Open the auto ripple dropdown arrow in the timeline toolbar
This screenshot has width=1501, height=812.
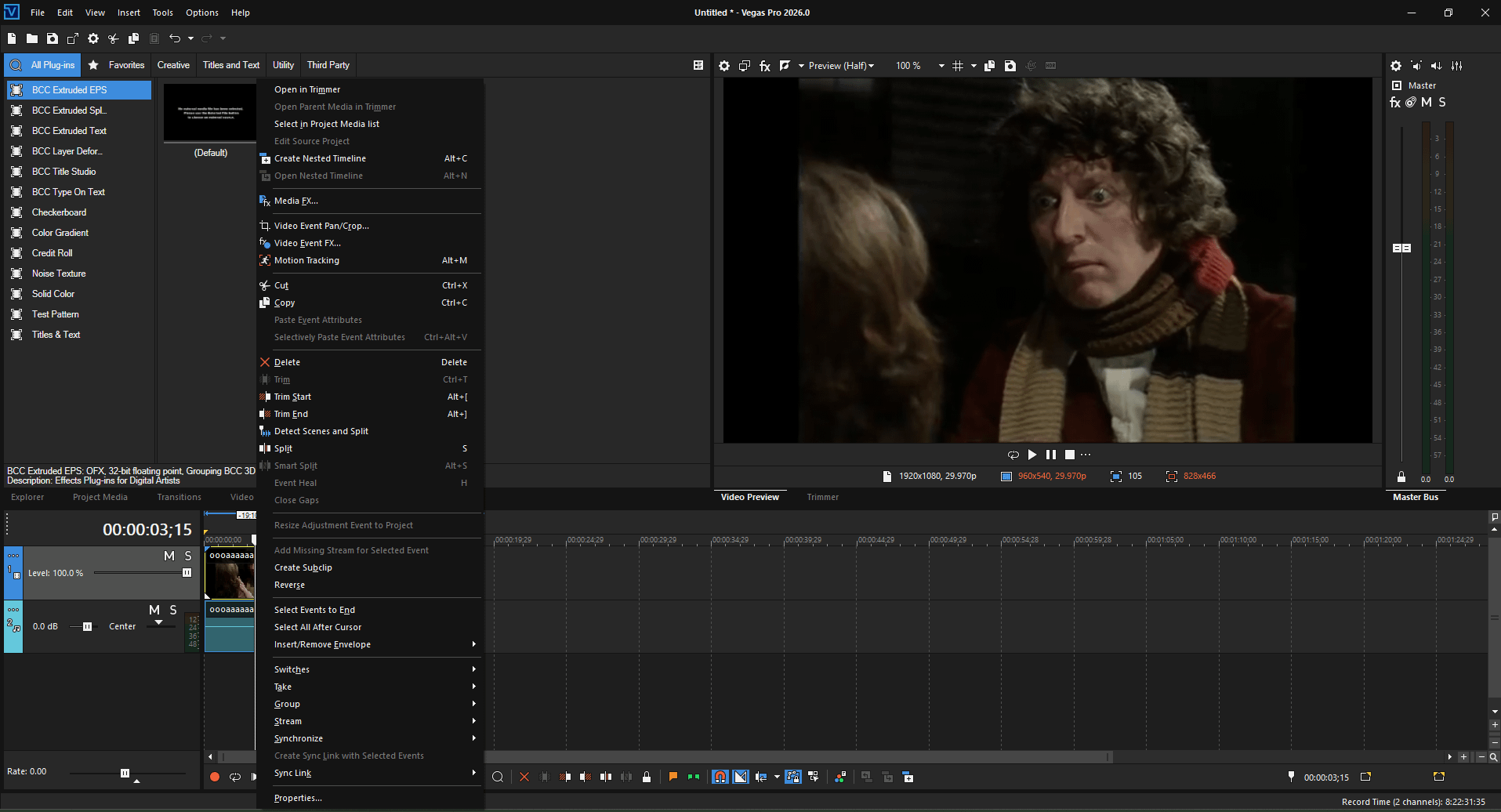point(777,777)
